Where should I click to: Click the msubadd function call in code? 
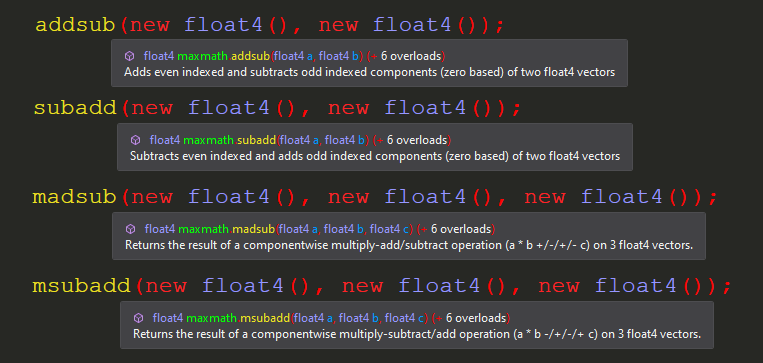coord(81,286)
